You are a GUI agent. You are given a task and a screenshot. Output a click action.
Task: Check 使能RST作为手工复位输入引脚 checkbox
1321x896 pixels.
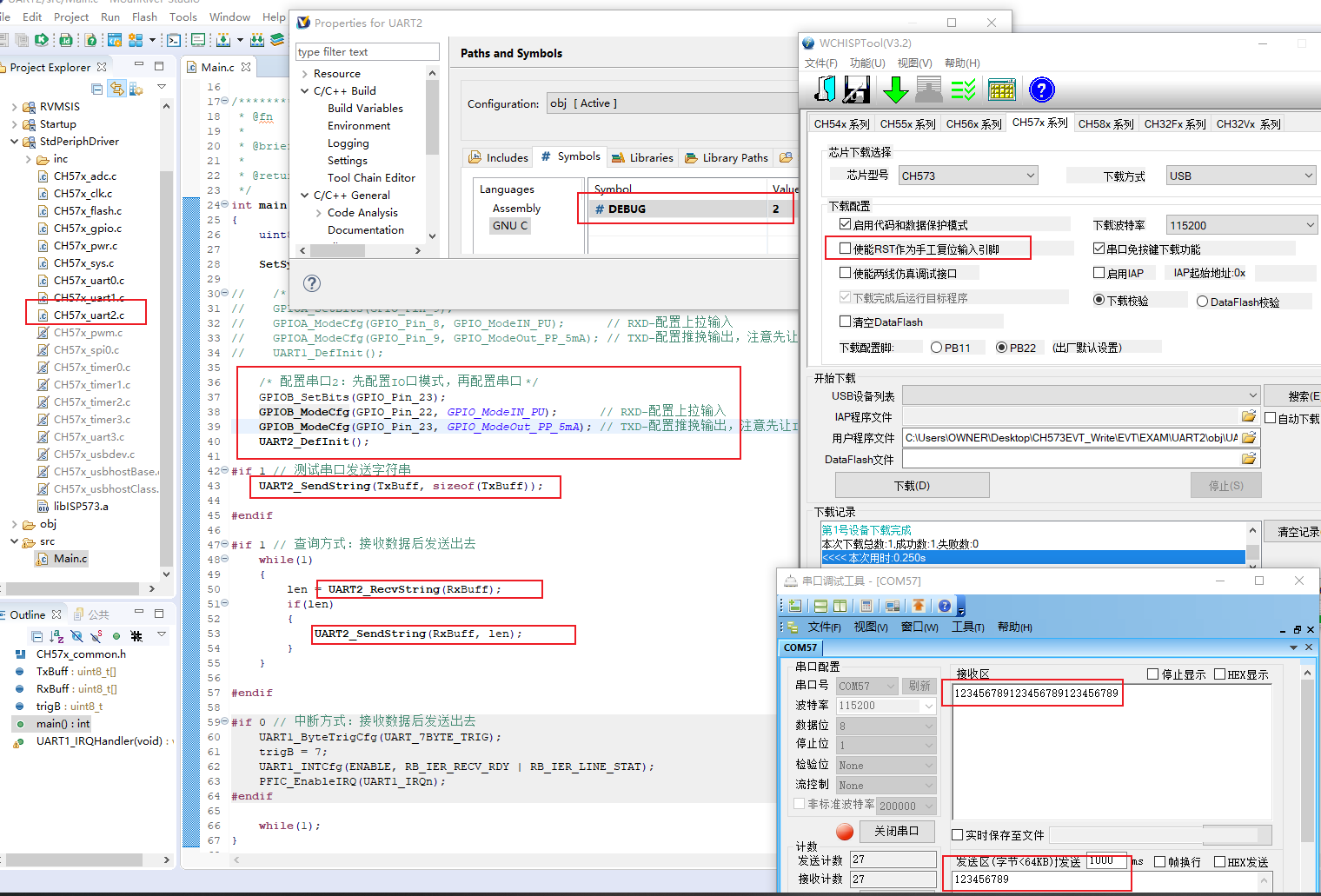(x=845, y=249)
